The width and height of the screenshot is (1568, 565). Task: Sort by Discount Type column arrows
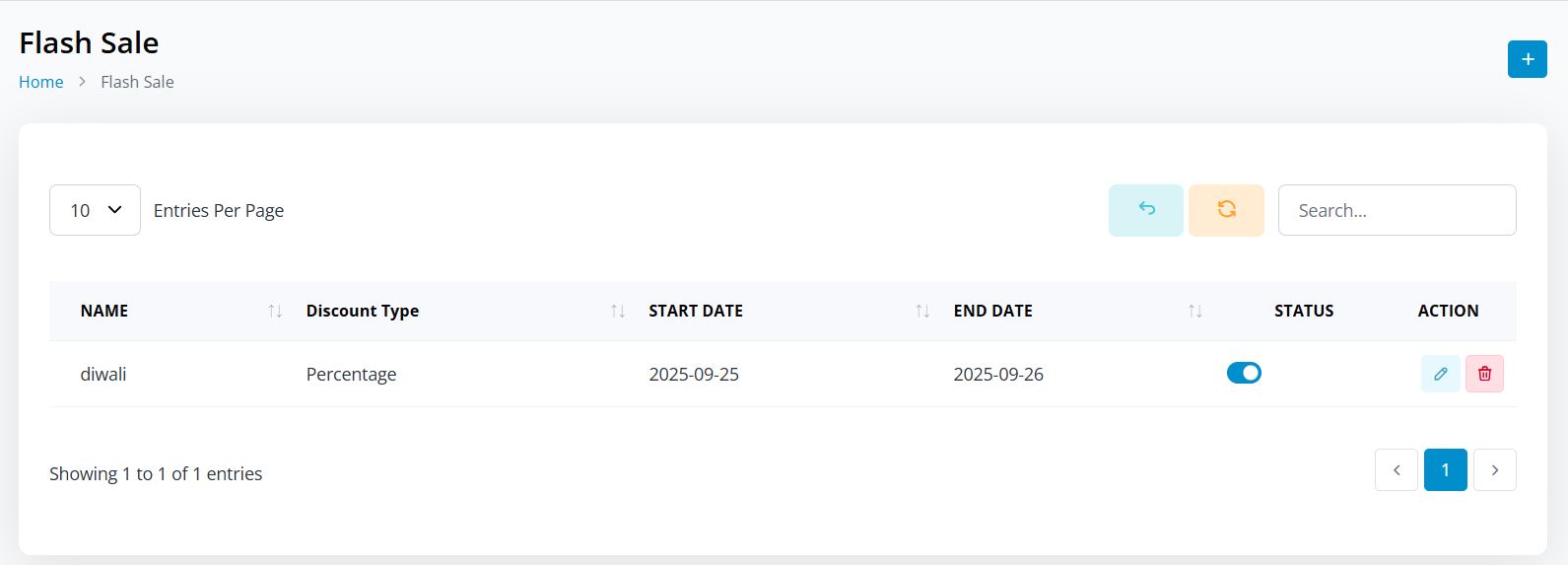pyautogui.click(x=618, y=311)
